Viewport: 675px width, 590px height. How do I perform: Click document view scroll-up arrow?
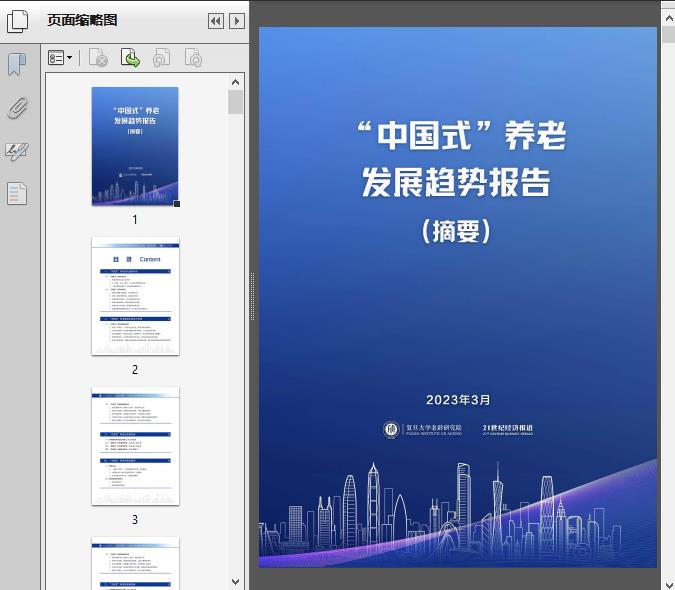(x=669, y=19)
